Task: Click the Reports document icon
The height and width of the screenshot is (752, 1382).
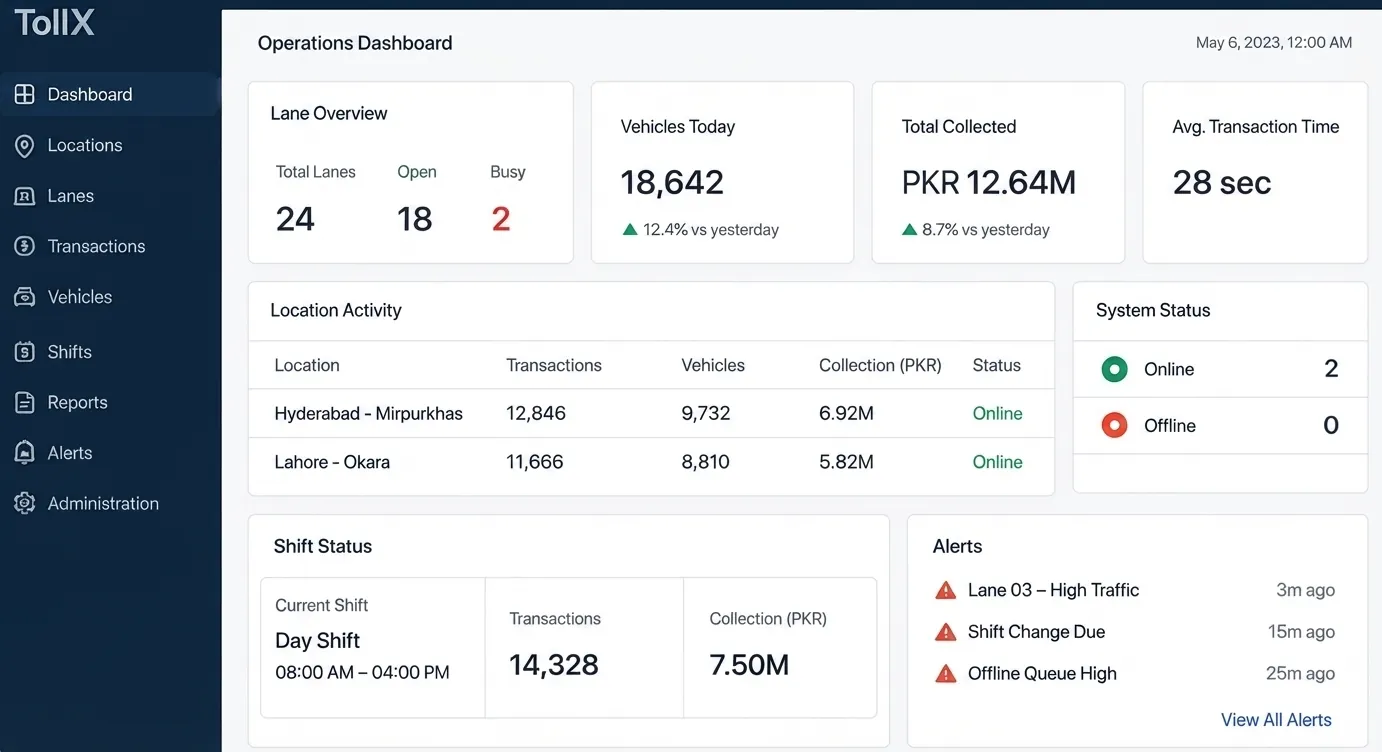Action: pos(25,402)
